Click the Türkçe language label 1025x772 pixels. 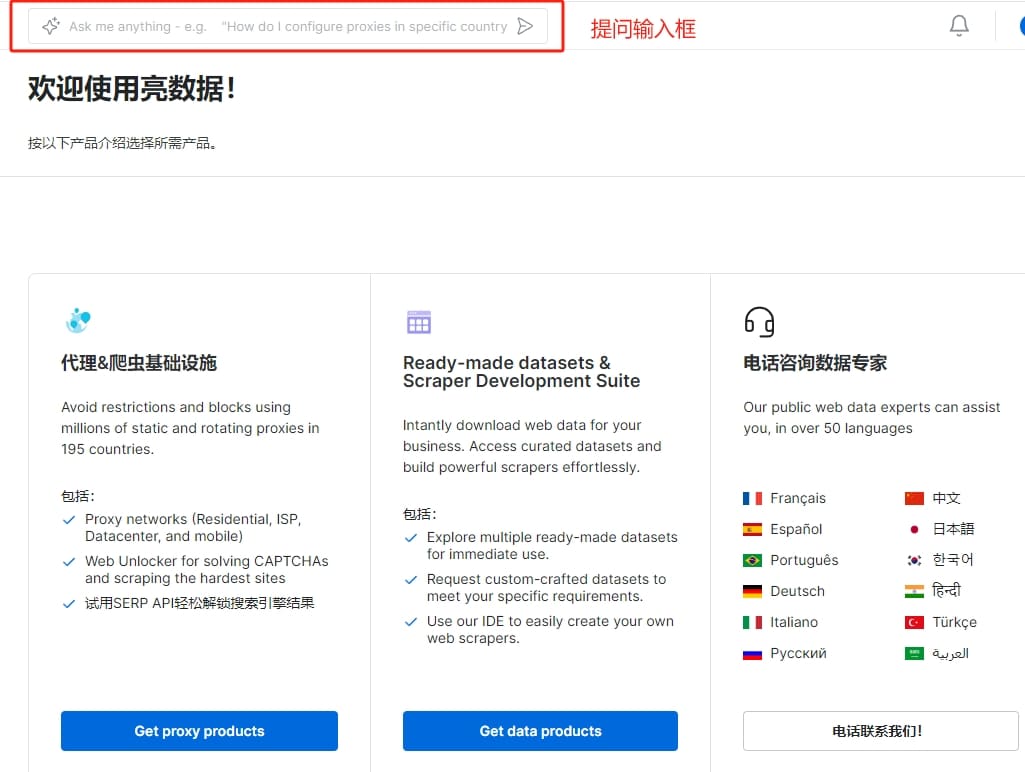click(x=954, y=622)
